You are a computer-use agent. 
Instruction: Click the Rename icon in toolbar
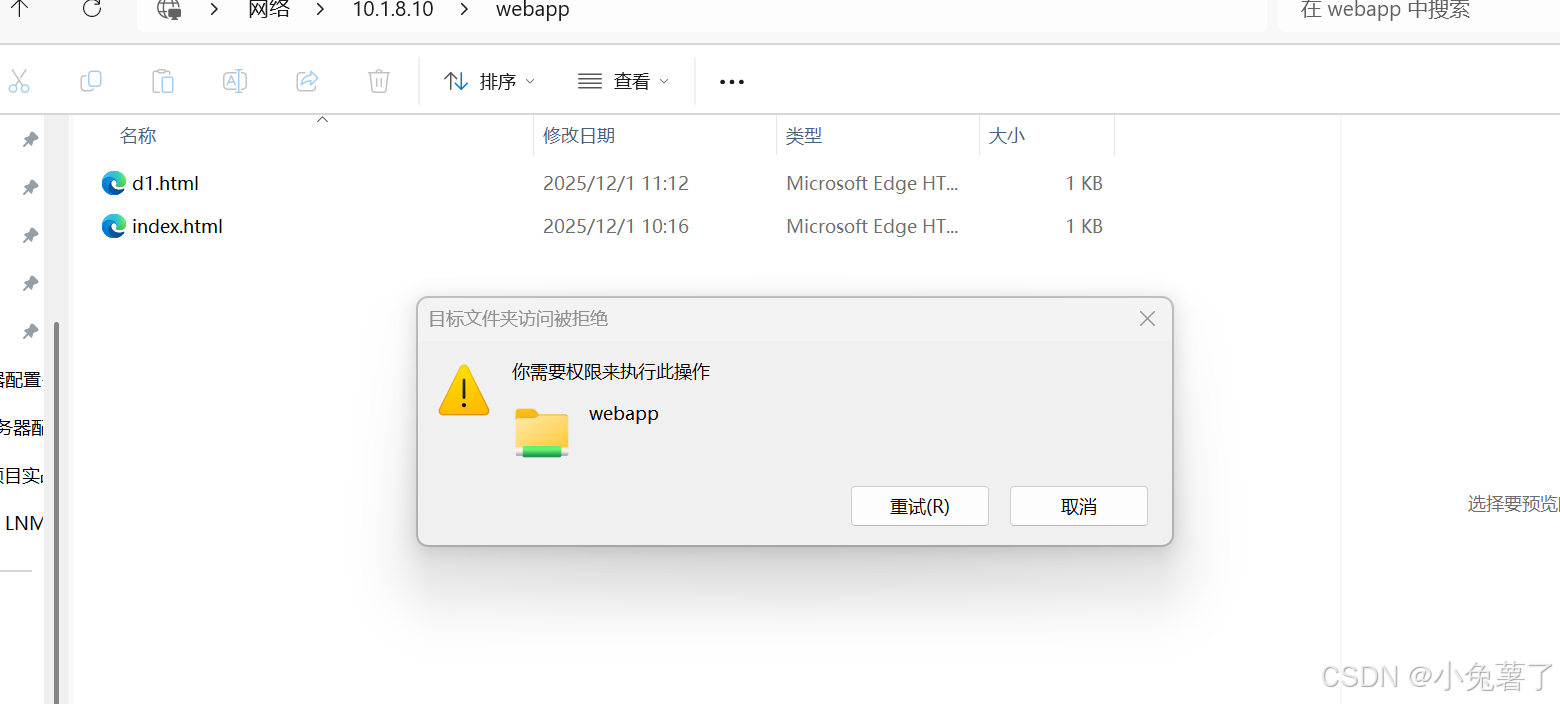click(x=235, y=82)
